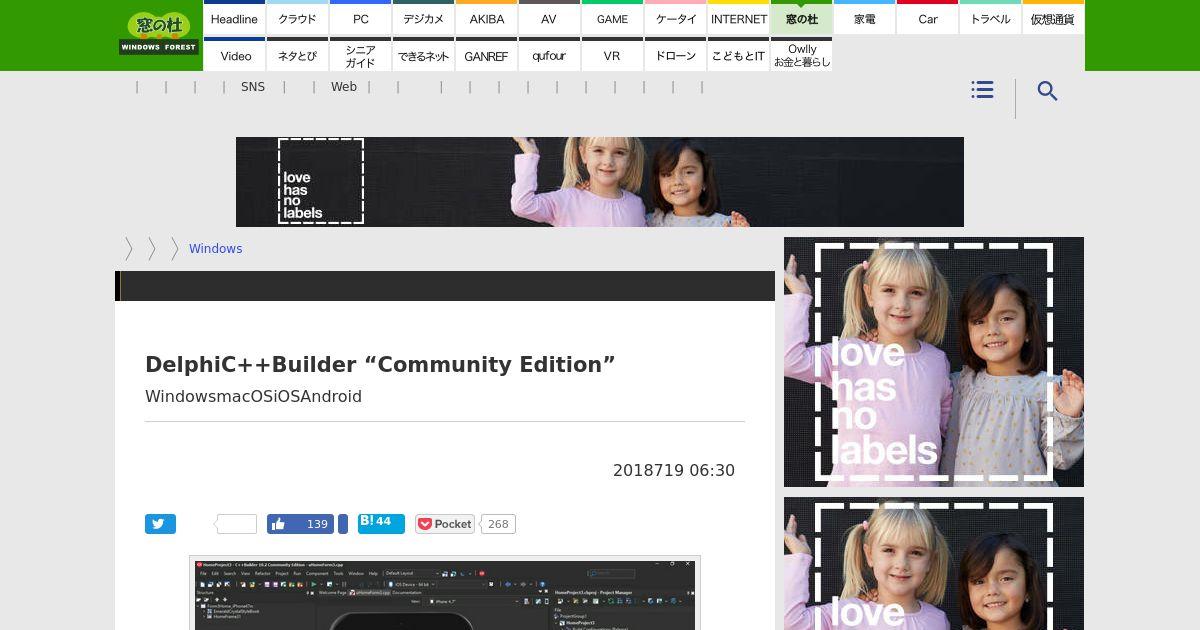The height and width of the screenshot is (630, 1200).
Task: Open the こどもとIT tab
Action: [738, 55]
